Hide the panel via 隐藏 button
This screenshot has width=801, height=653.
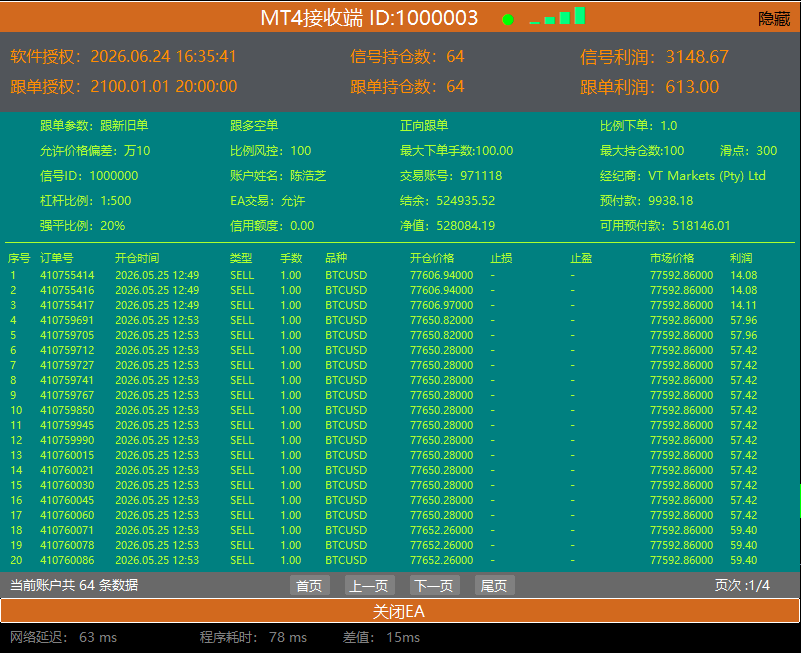pos(774,19)
